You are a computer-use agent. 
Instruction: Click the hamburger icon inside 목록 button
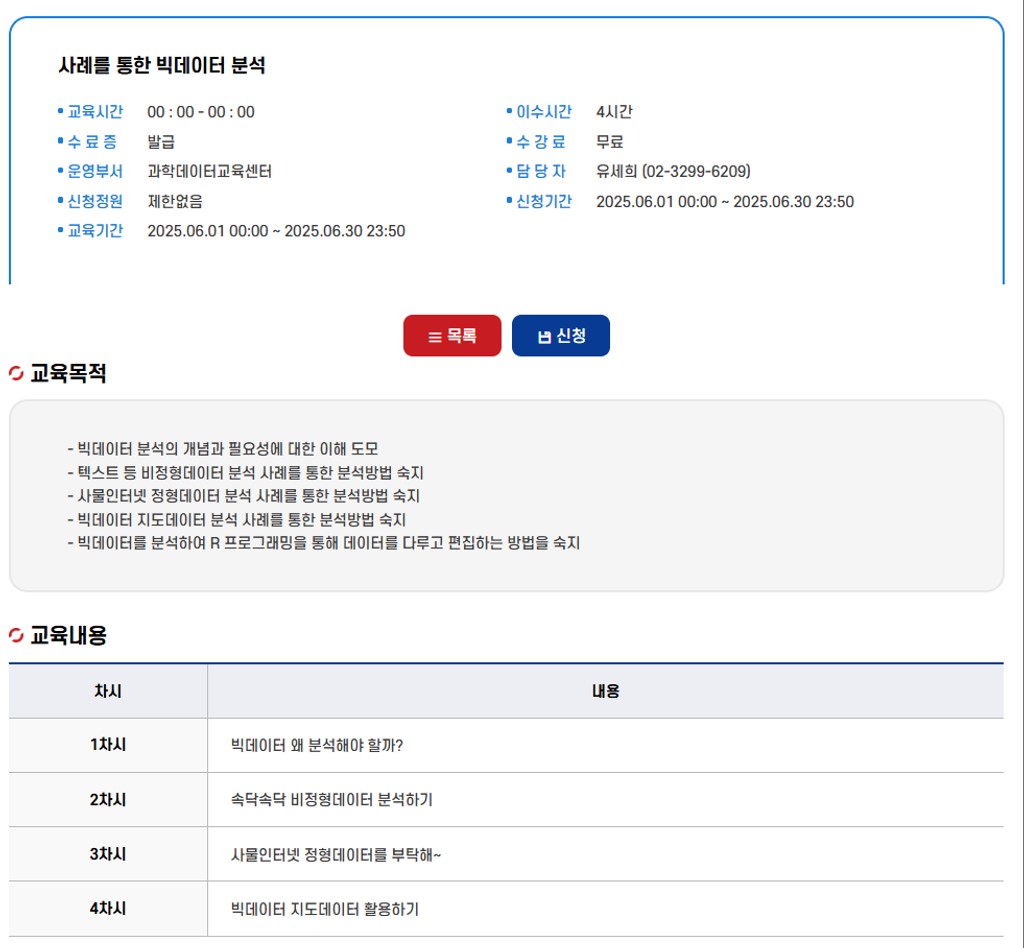(435, 337)
